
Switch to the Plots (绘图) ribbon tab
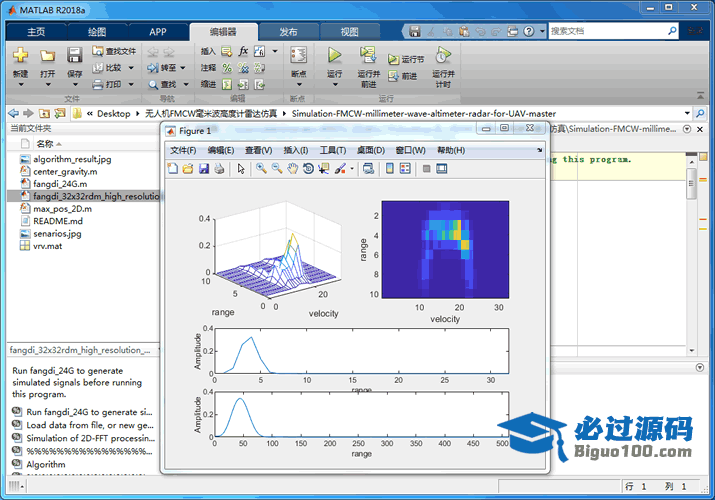(x=96, y=31)
